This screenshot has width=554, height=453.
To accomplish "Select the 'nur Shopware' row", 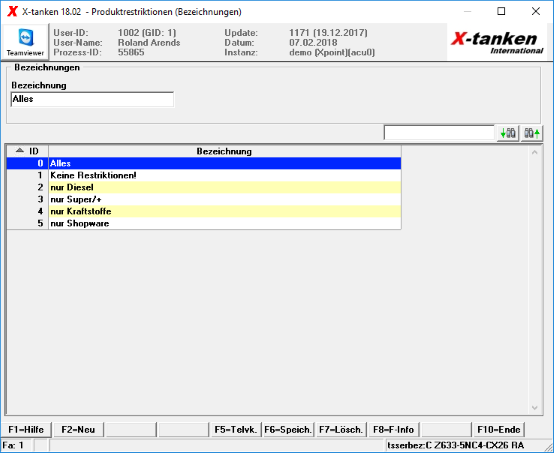I will point(204,223).
